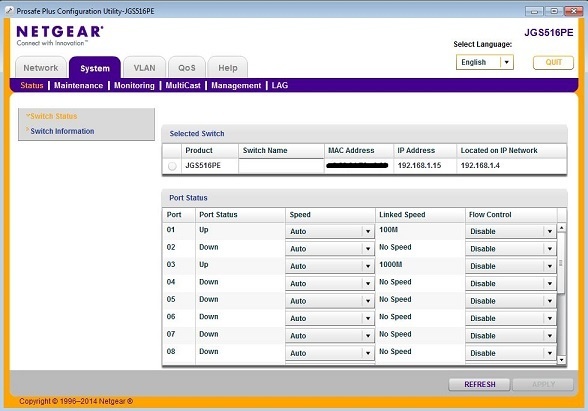Open the Help tab

pos(228,68)
